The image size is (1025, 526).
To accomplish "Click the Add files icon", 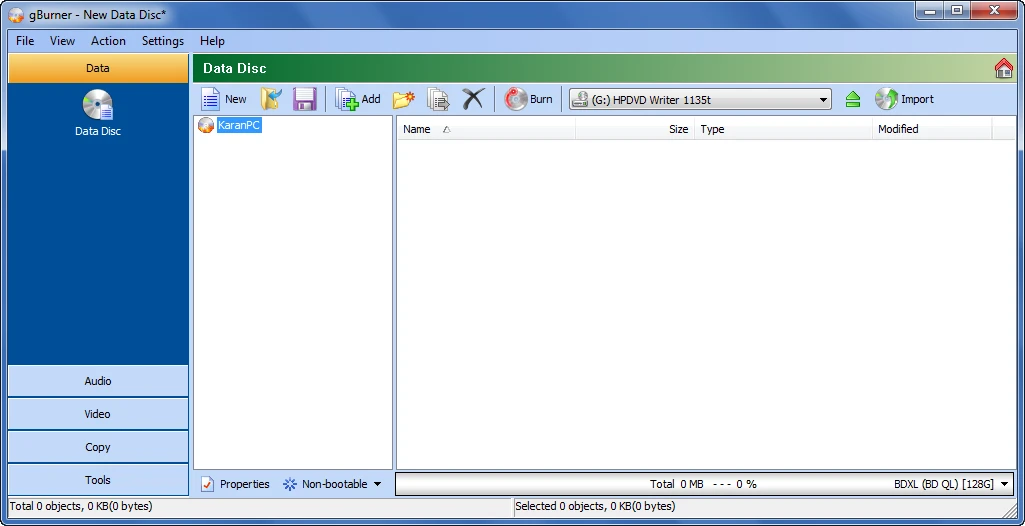I will [347, 99].
